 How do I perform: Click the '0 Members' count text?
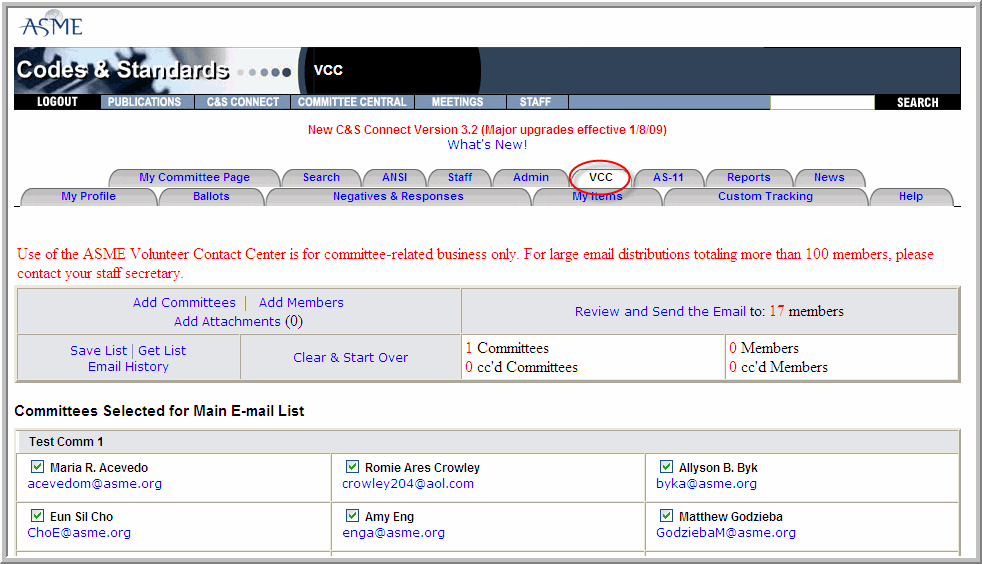coord(763,348)
